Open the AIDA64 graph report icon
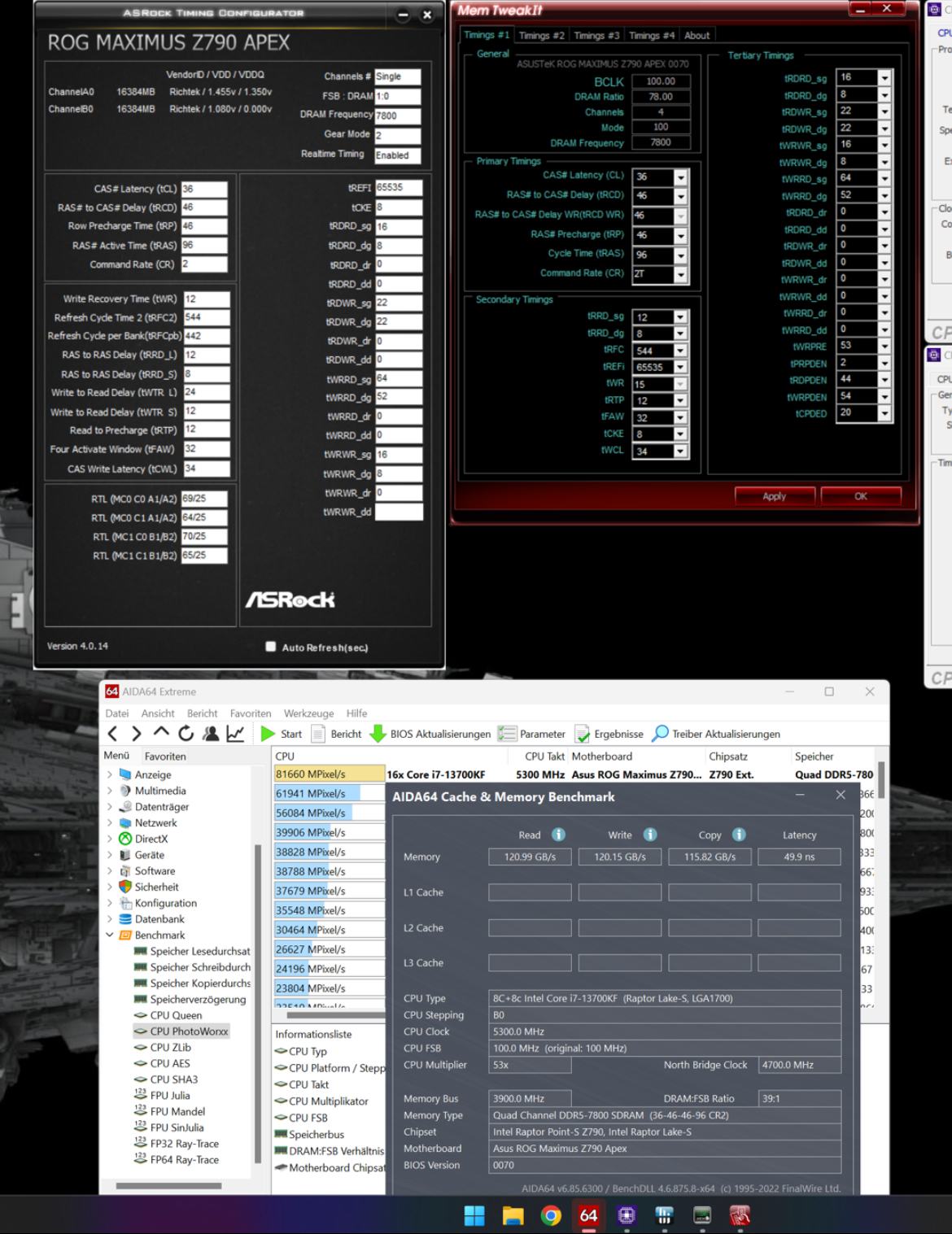Viewport: 952px width, 1234px height. pyautogui.click(x=235, y=734)
